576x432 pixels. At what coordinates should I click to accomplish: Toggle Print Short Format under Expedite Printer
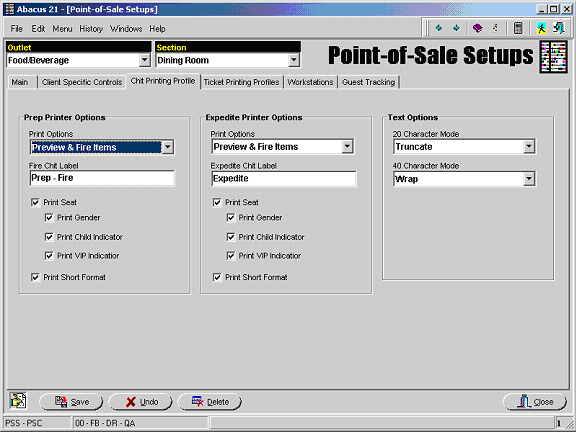(x=217, y=277)
